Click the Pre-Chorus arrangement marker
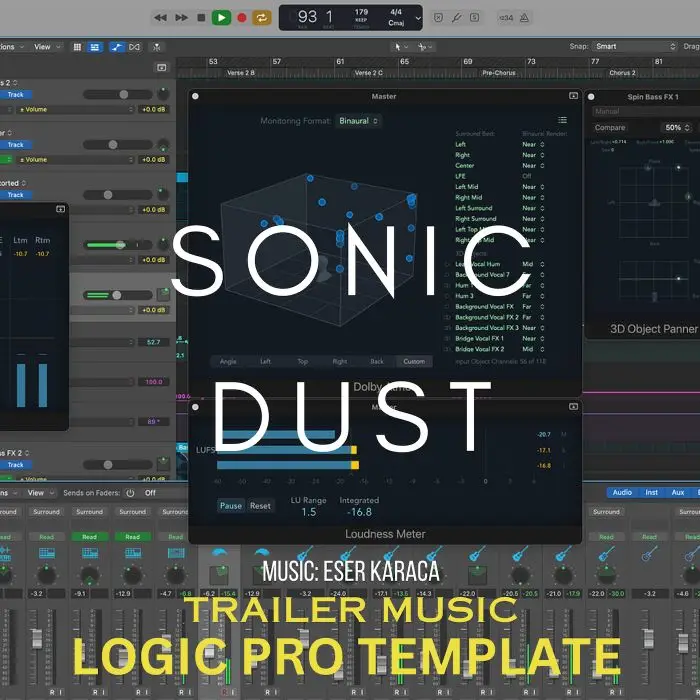 click(x=499, y=73)
